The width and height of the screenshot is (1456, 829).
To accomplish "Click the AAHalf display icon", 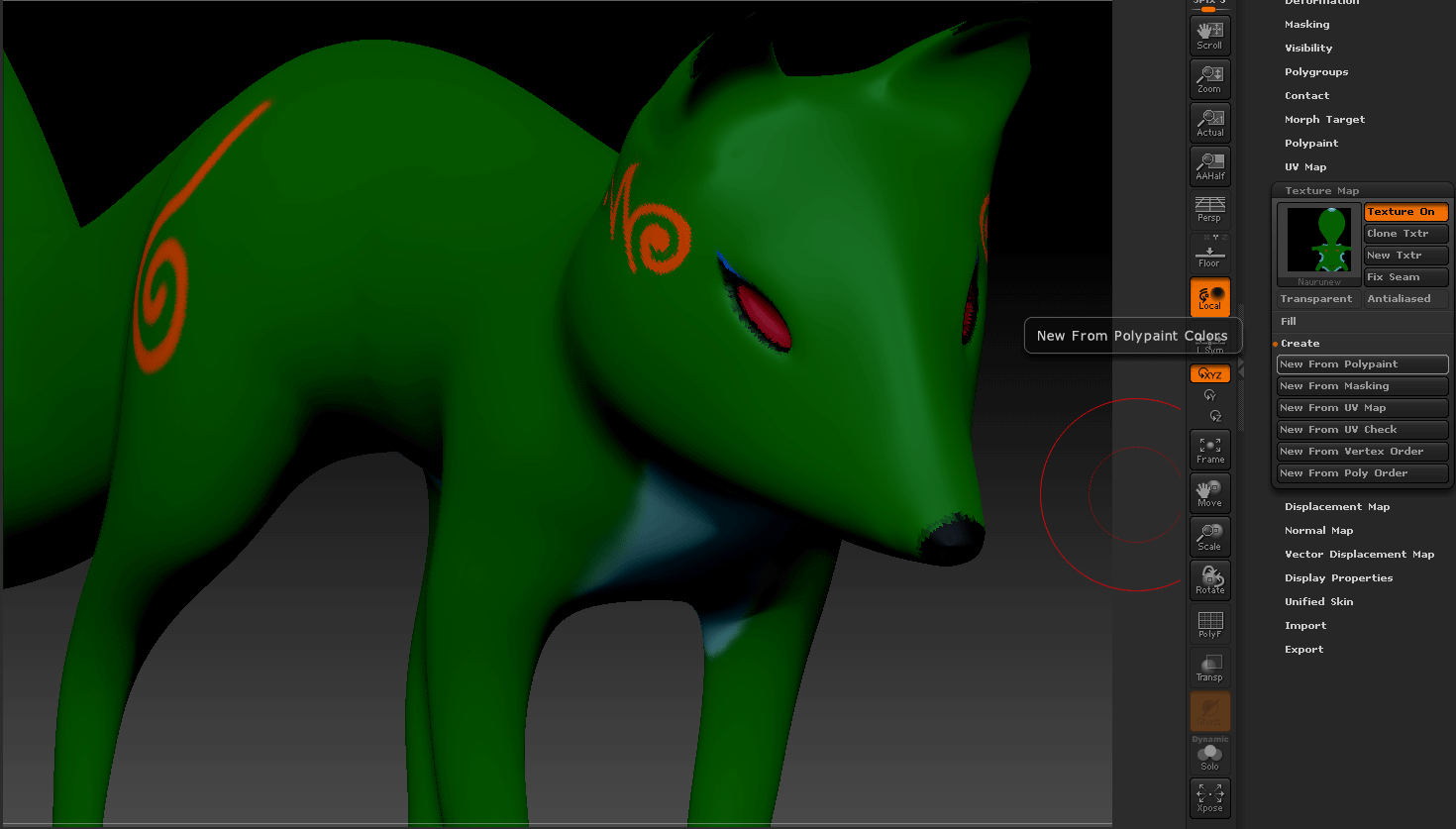I will (1209, 166).
